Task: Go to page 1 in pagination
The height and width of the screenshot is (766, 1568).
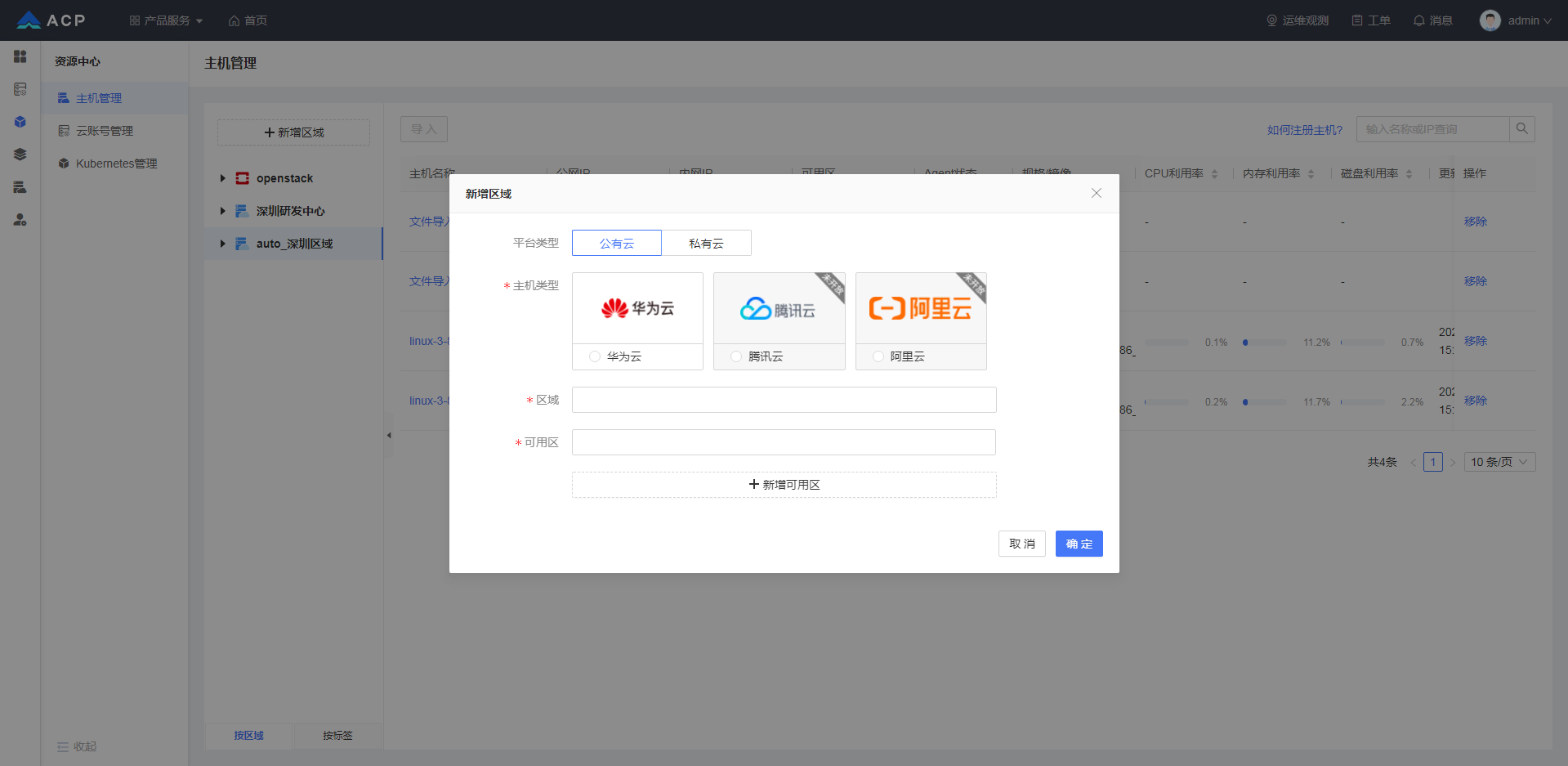Action: 1433,462
